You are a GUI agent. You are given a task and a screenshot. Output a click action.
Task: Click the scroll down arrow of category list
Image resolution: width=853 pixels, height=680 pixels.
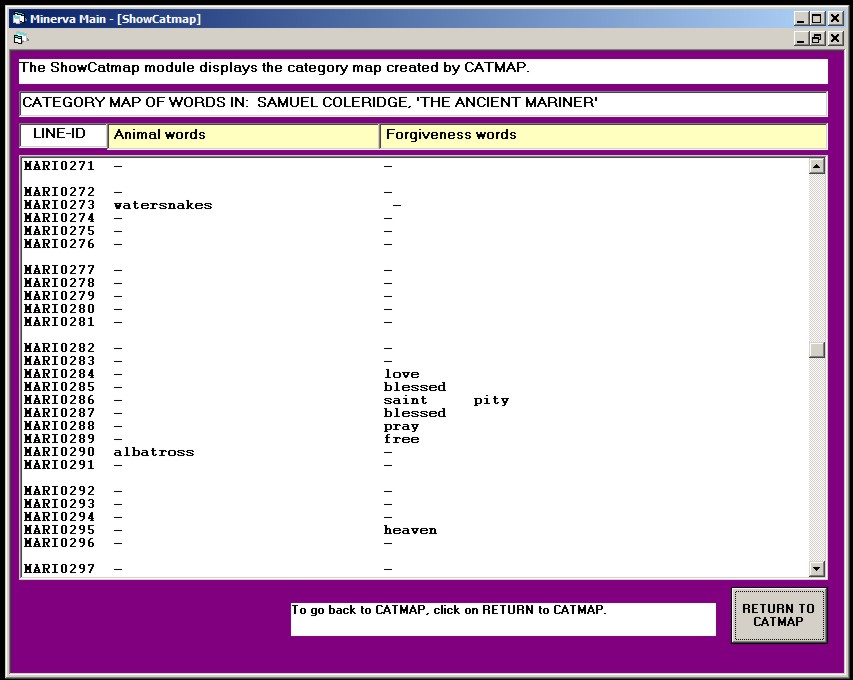pyautogui.click(x=817, y=569)
